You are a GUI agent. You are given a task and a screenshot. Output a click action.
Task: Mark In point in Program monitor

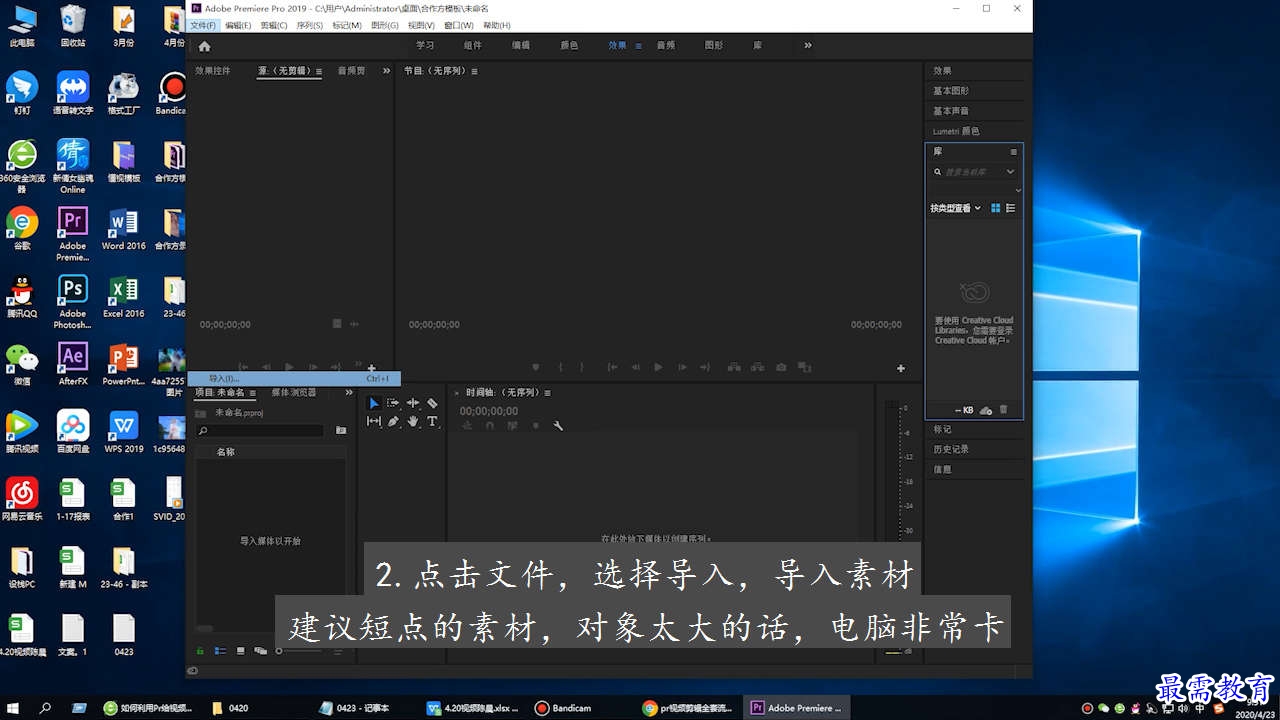click(560, 368)
